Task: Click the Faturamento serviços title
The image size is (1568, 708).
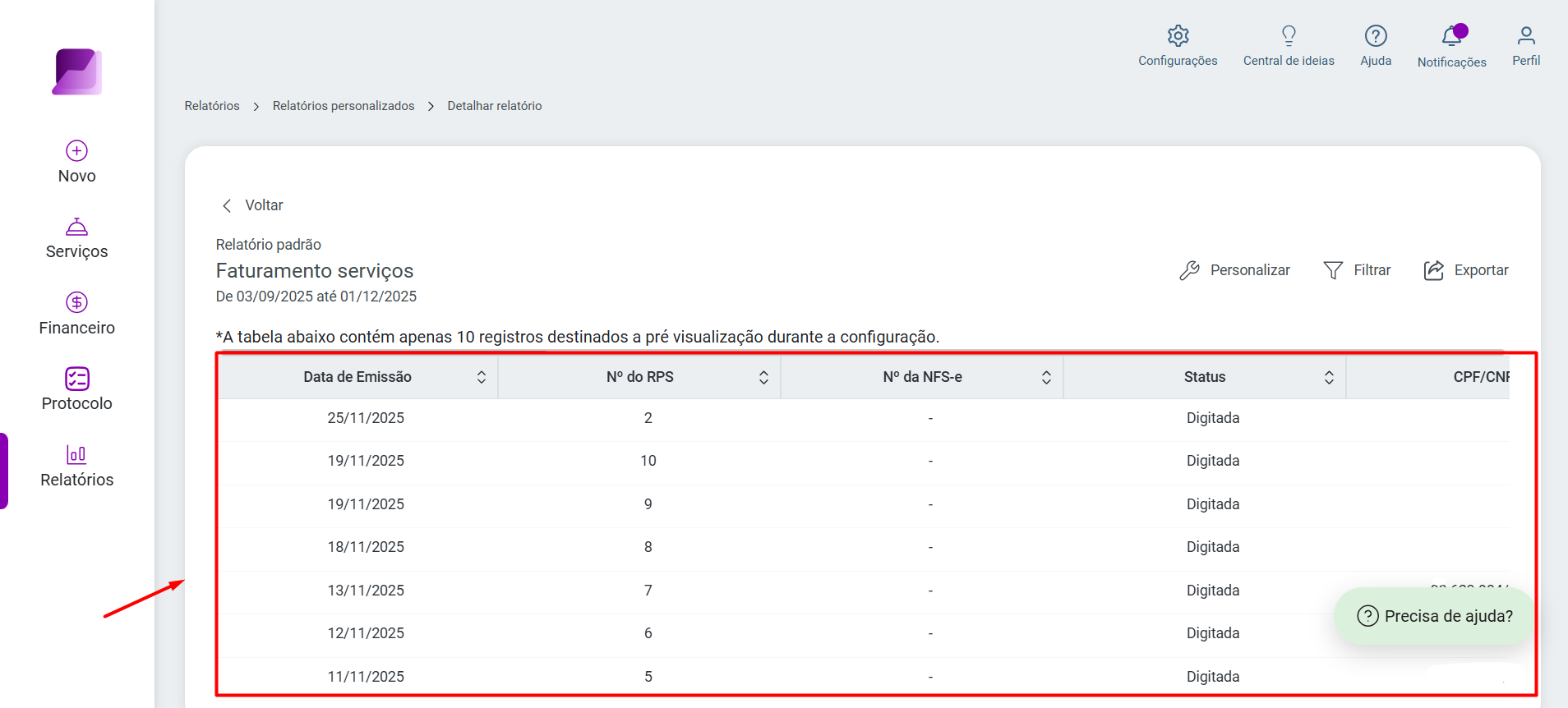Action: 315,271
